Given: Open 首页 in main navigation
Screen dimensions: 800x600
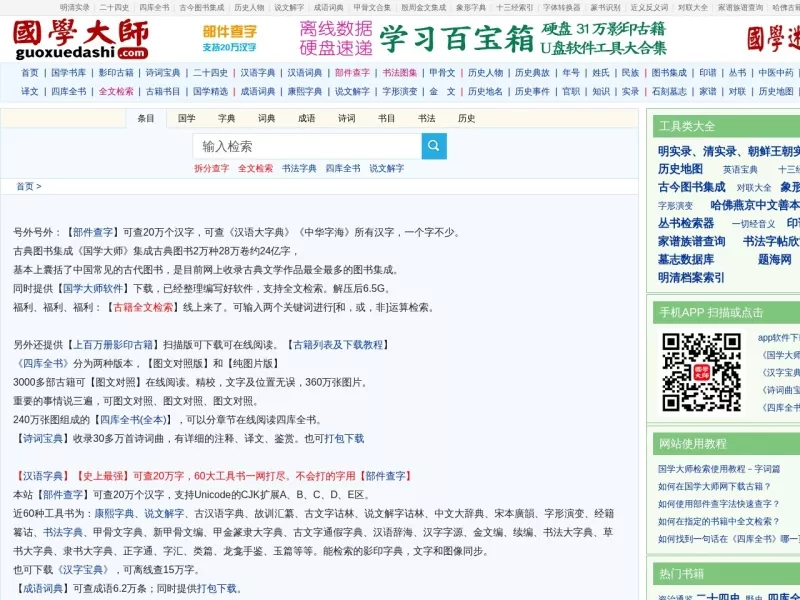Looking at the screenshot, I should click(x=30, y=73).
